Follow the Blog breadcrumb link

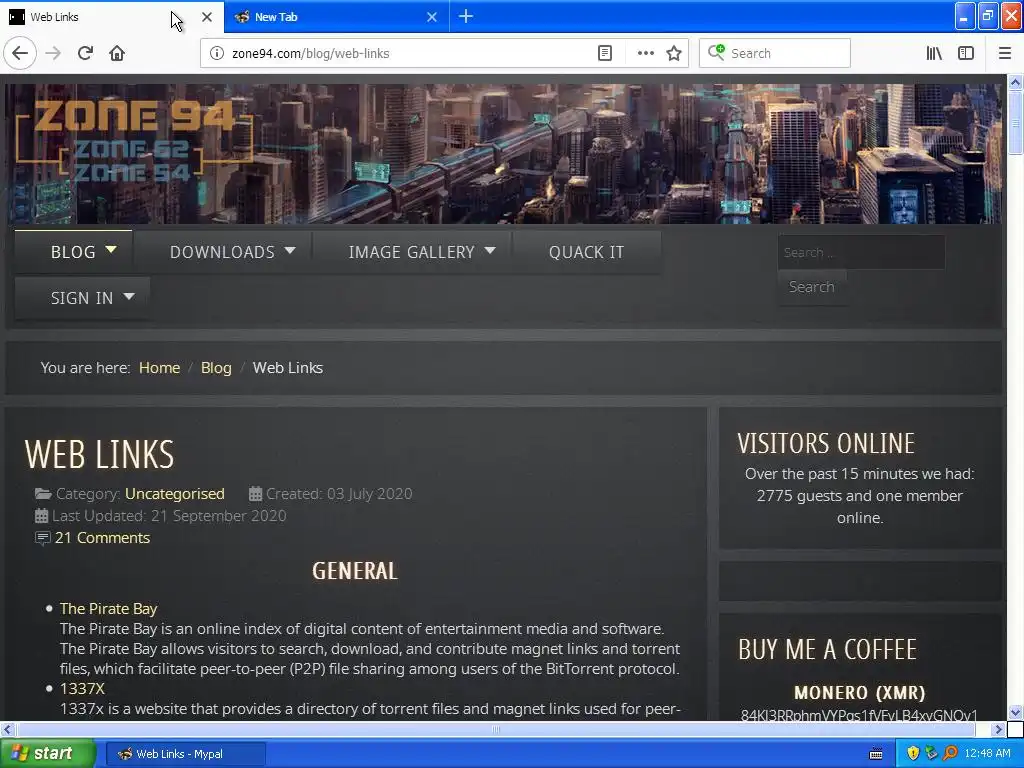pyautogui.click(x=216, y=368)
